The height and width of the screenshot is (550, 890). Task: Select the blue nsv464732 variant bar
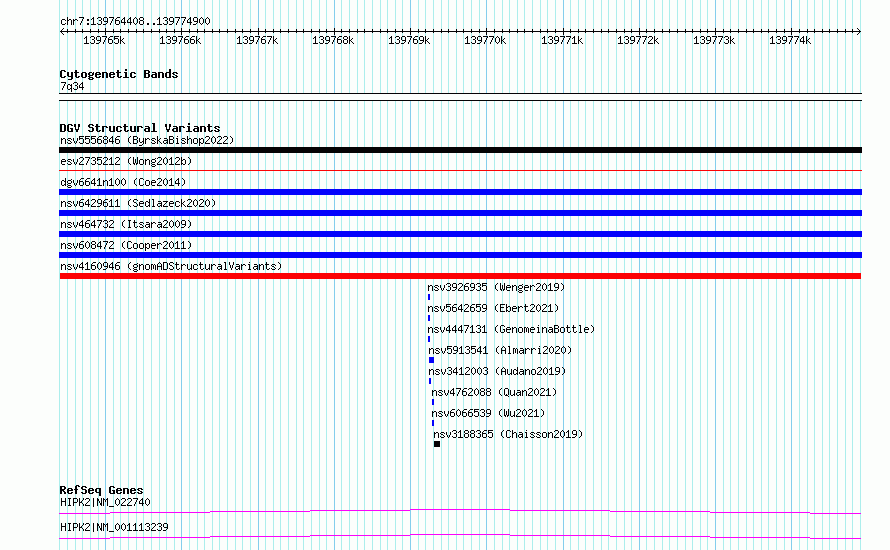(x=460, y=234)
